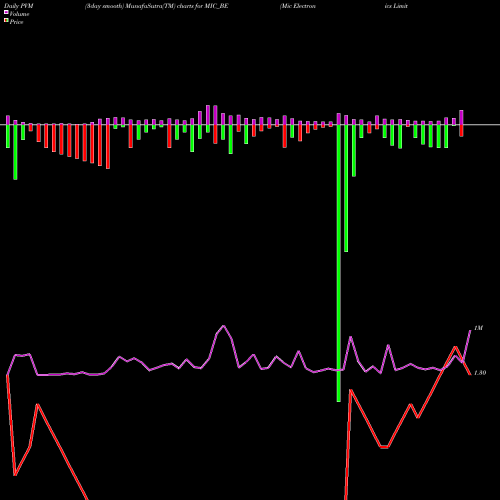Click the '1M' volume axis label

(x=478, y=328)
